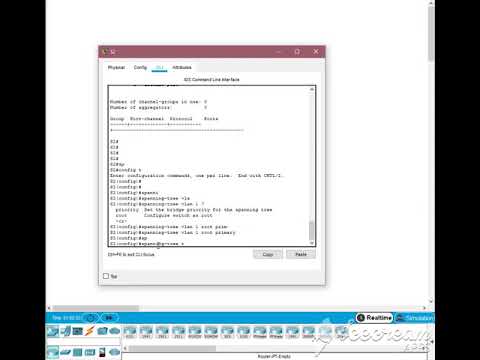
Task: Click the 'root Configure switch as root' help line
Action: tap(164, 216)
